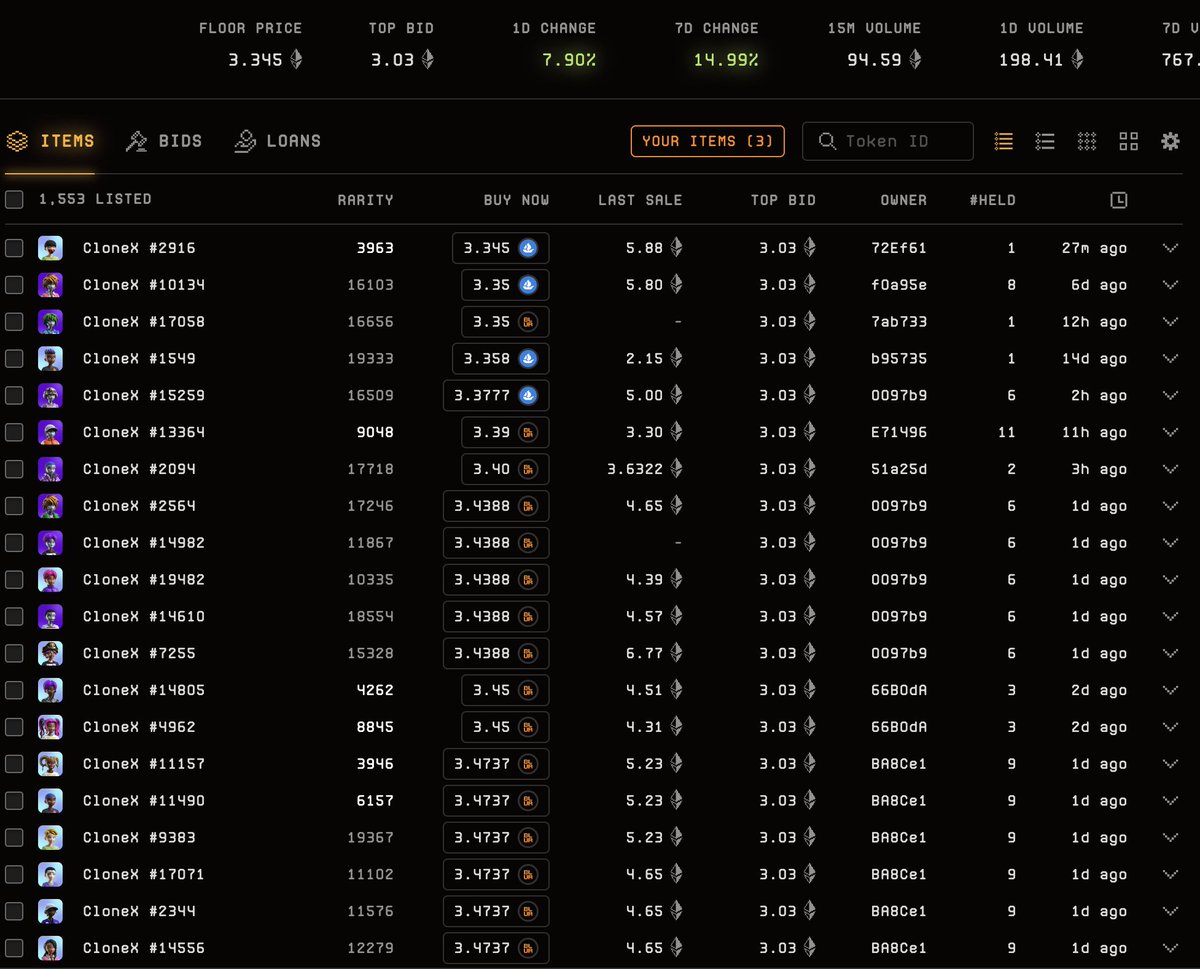
Task: Open the CloneX #17071 item name
Action: [x=143, y=874]
